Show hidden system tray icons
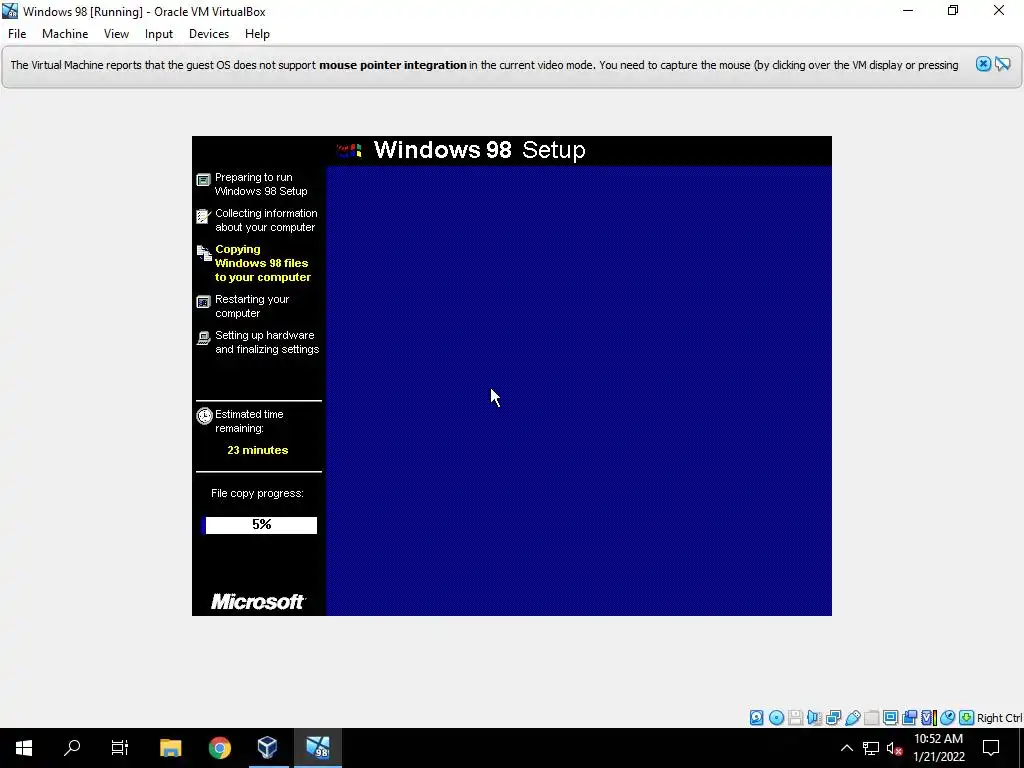The image size is (1024, 768). click(x=846, y=748)
